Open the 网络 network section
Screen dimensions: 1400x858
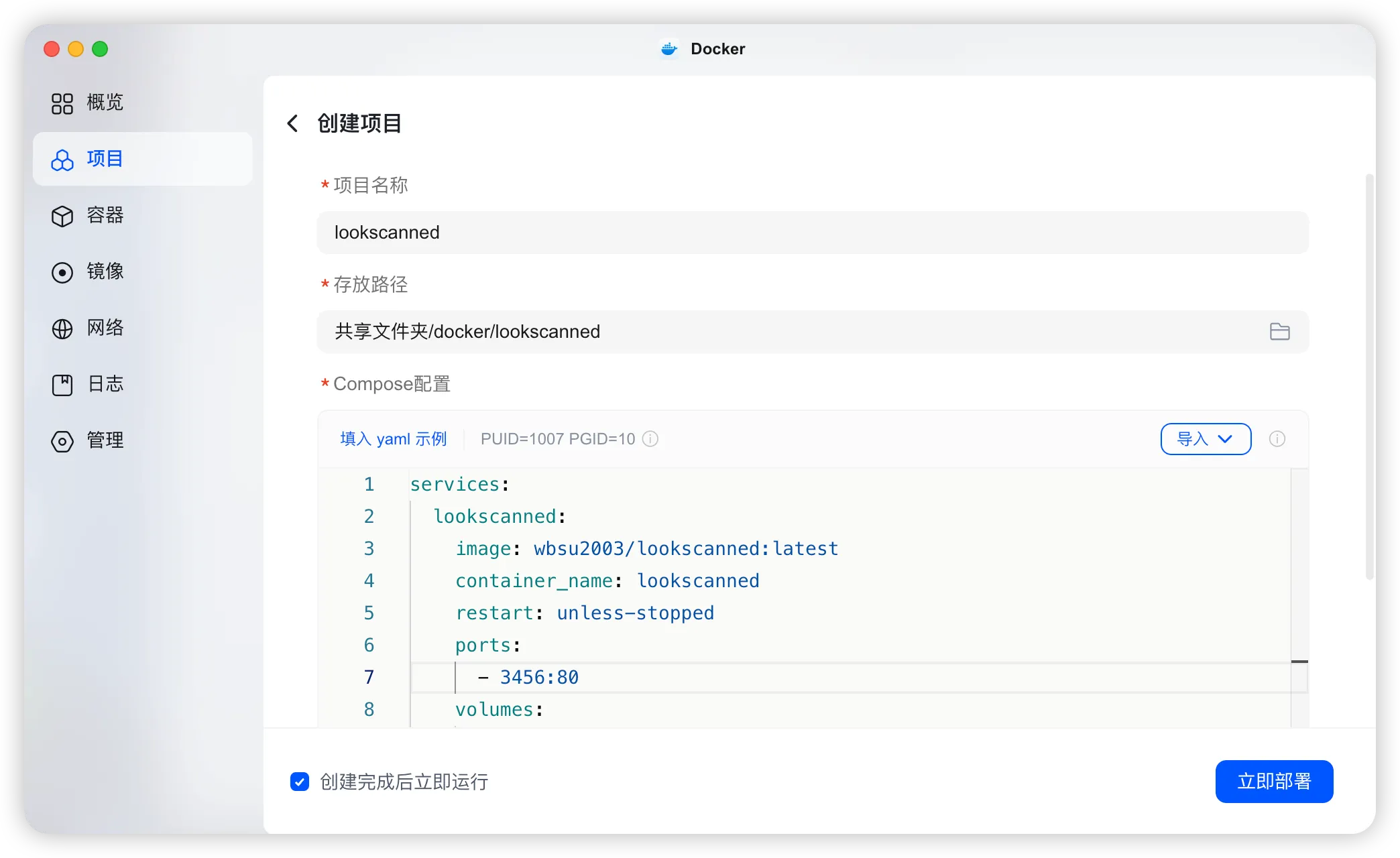point(87,328)
